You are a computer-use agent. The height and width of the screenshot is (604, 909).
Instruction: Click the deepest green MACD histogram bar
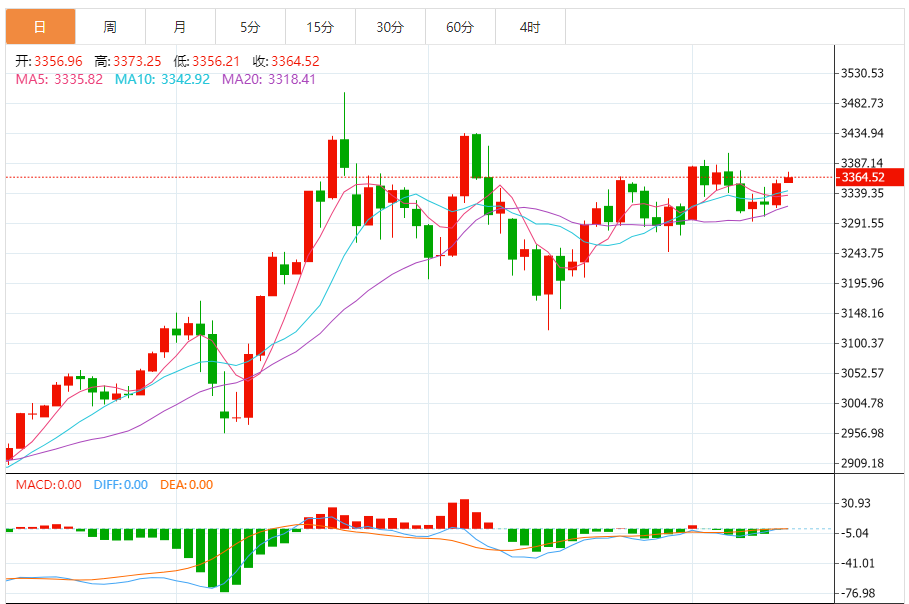[224, 560]
